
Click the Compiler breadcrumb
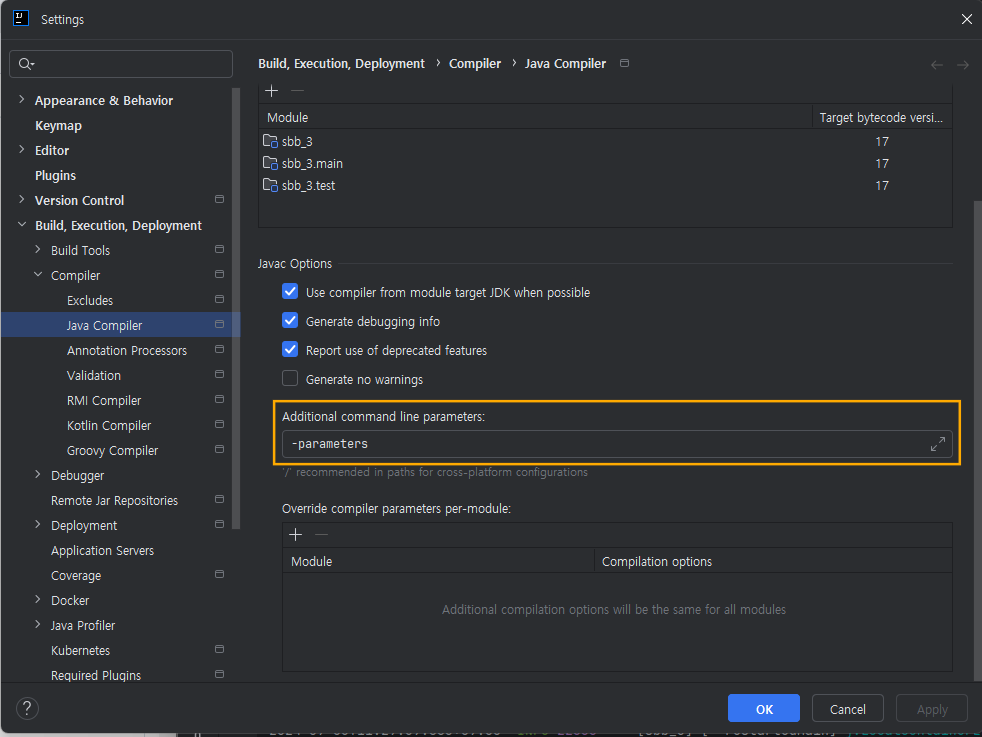tap(475, 64)
